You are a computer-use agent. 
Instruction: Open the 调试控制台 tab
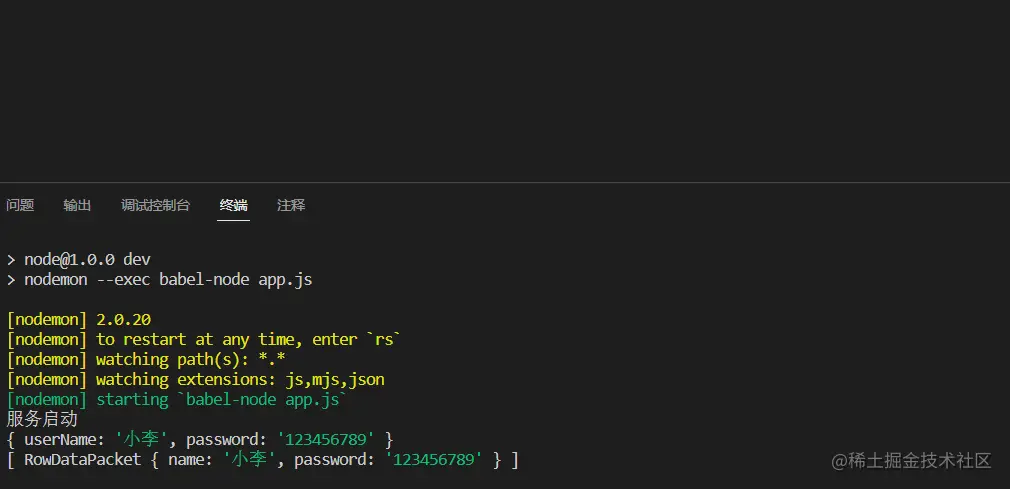click(155, 206)
